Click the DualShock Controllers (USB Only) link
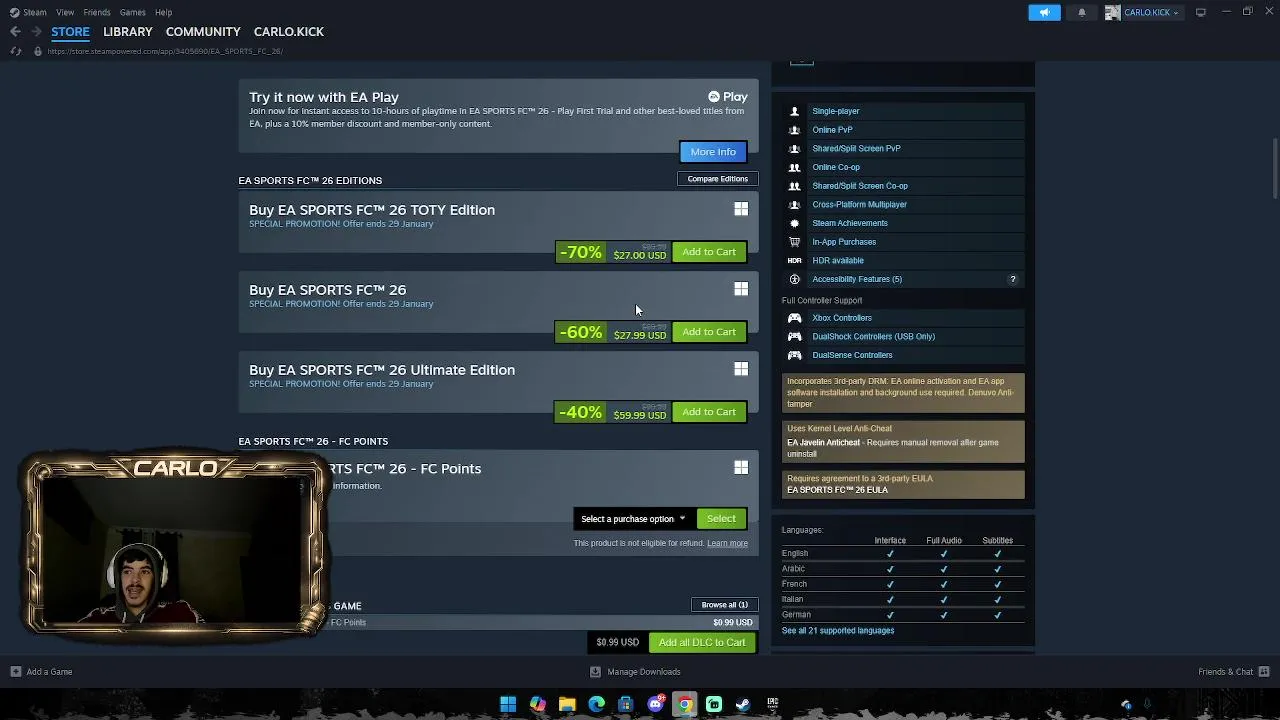This screenshot has width=1280, height=720. tap(873, 337)
